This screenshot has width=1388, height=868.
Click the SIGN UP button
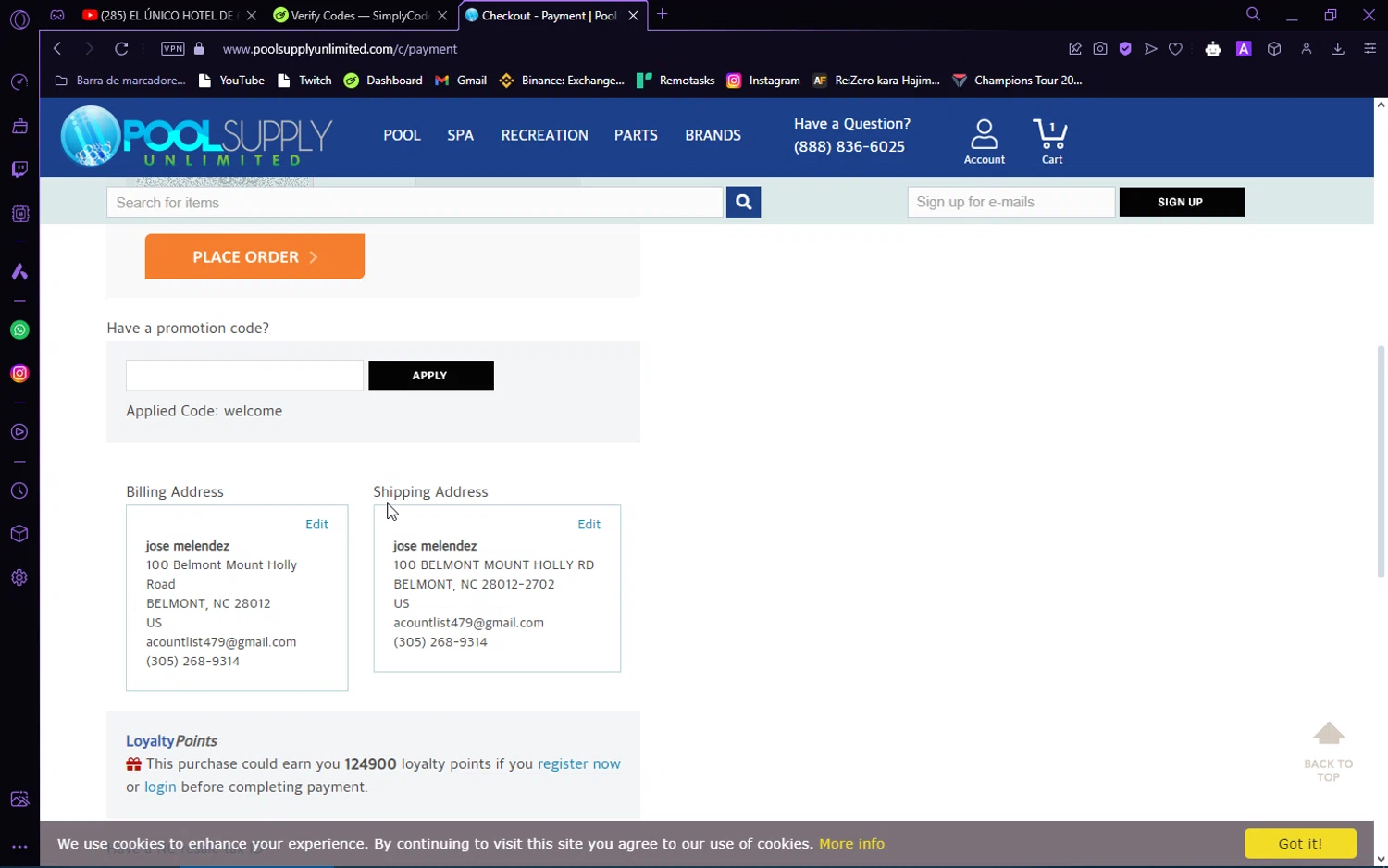tap(1182, 202)
